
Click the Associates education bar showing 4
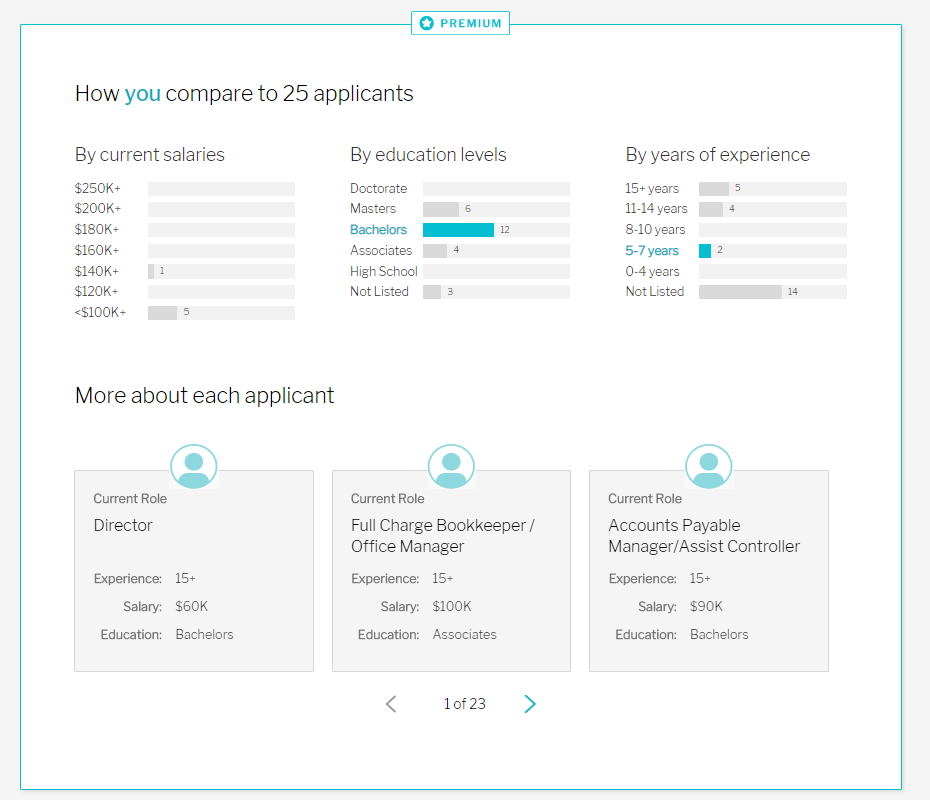435,251
